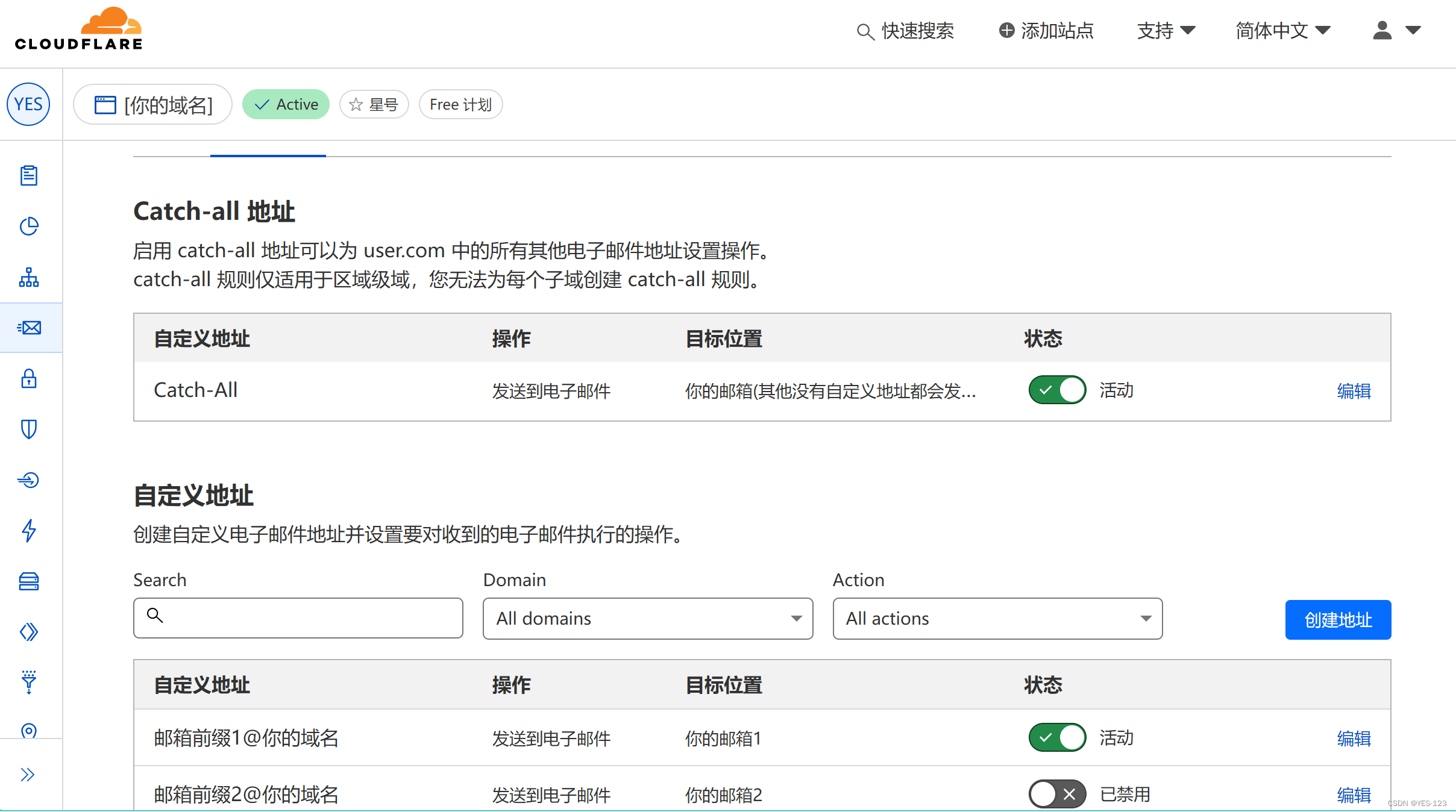Image resolution: width=1456 pixels, height=812 pixels.
Task: Open the Speed lightning bolt sidebar icon
Action: [x=29, y=531]
